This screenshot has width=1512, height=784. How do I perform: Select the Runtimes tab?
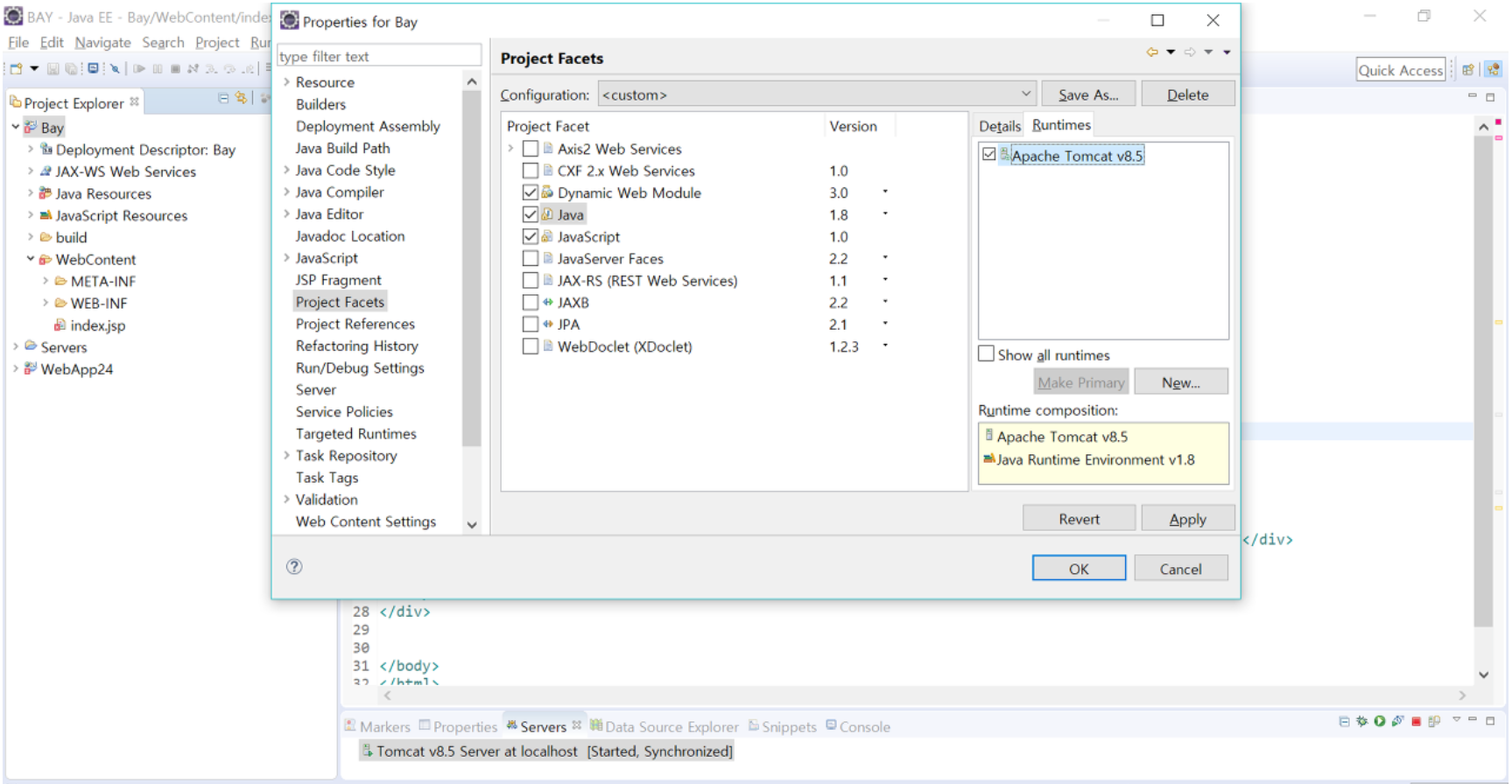pos(1061,125)
